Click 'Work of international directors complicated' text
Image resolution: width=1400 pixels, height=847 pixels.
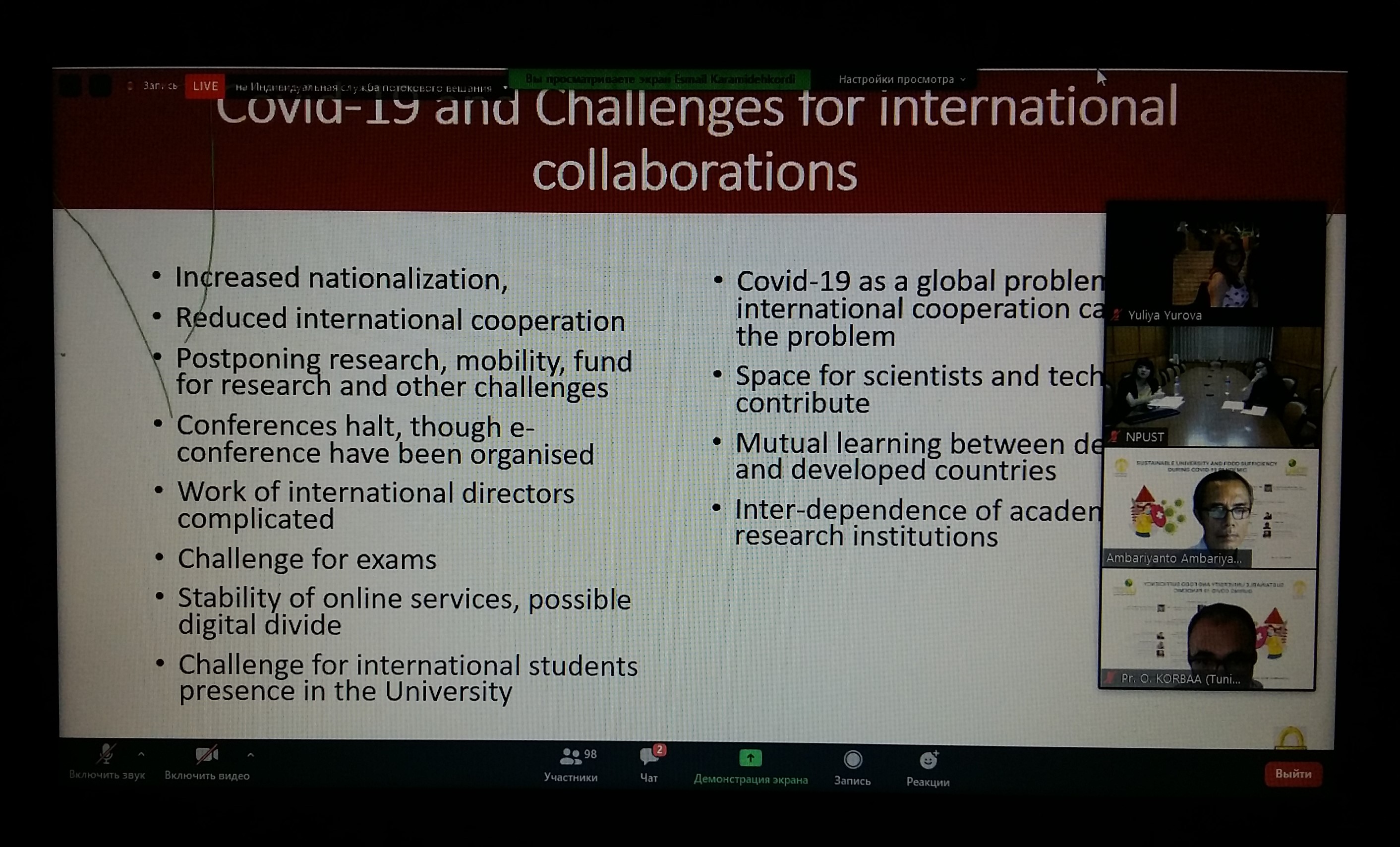(376, 505)
